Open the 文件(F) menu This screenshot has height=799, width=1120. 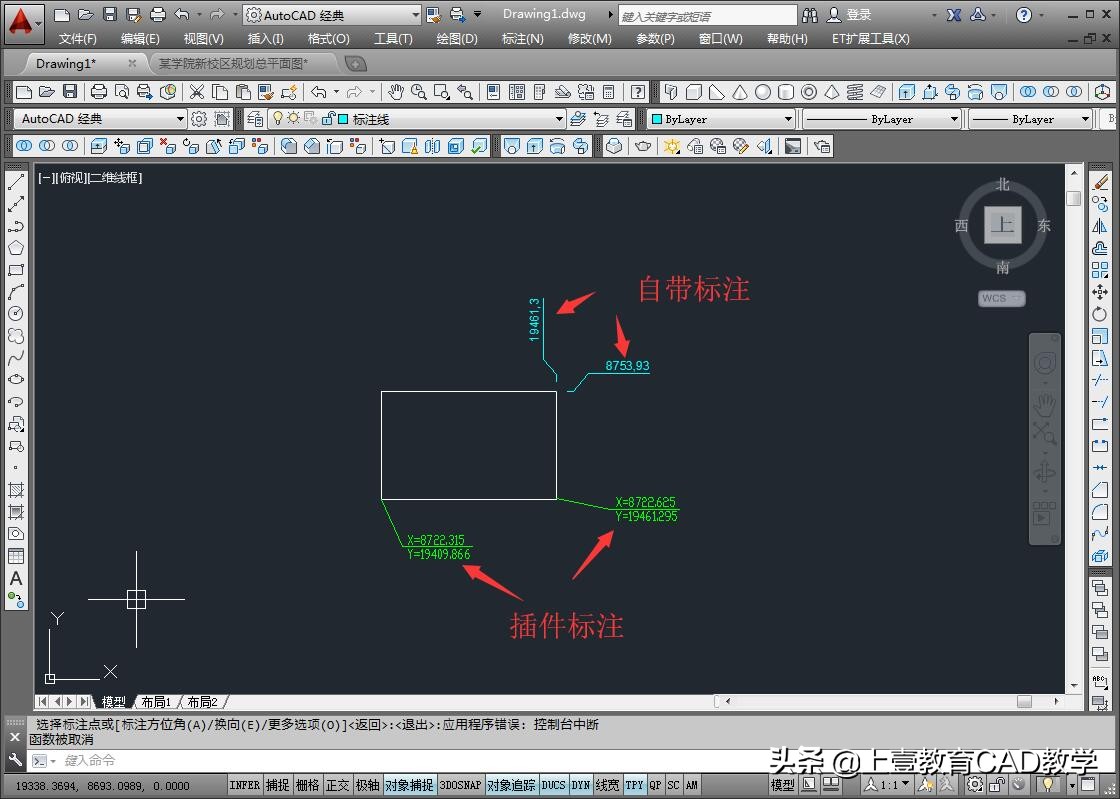[77, 39]
